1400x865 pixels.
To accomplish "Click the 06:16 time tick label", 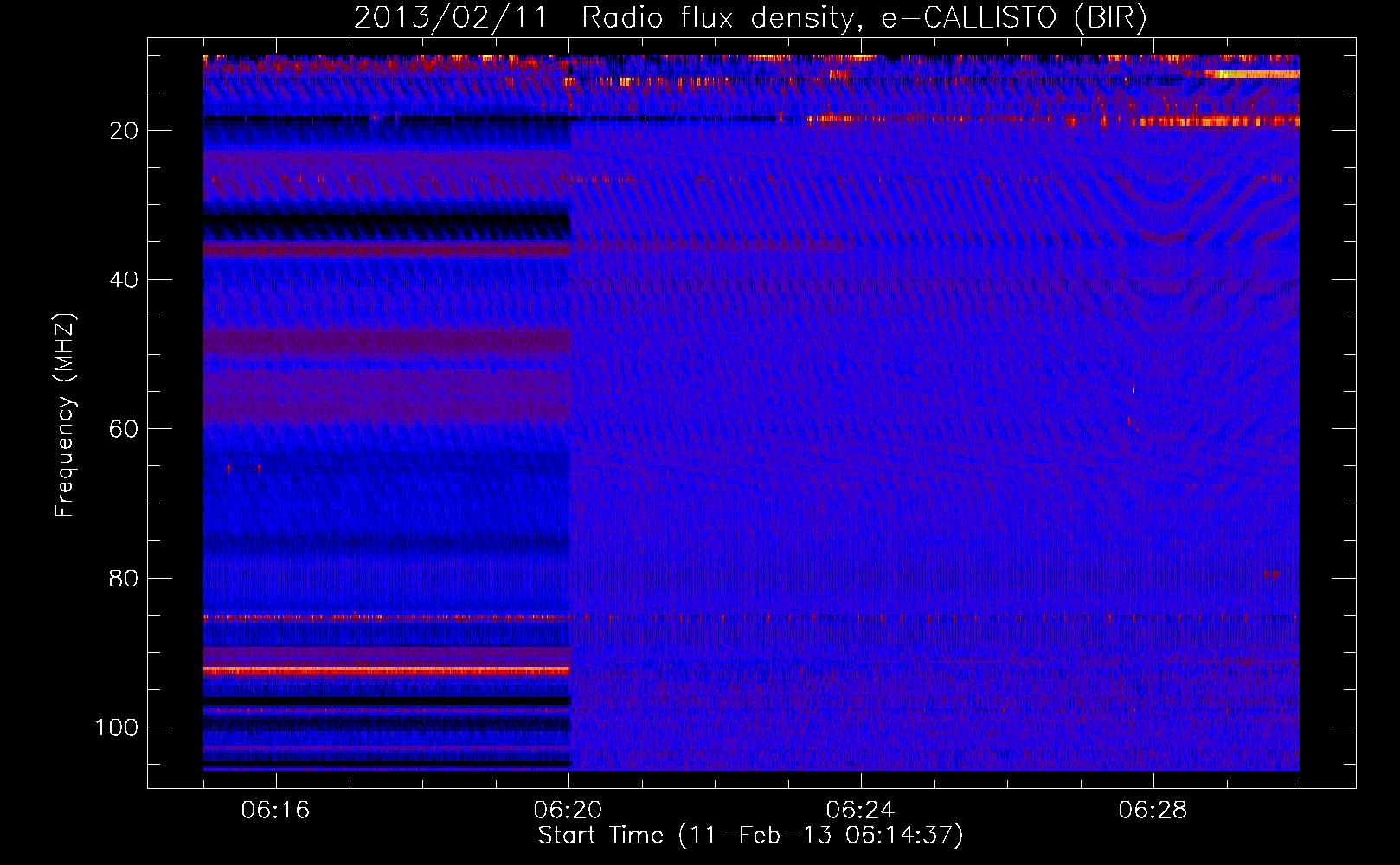I will (x=275, y=811).
